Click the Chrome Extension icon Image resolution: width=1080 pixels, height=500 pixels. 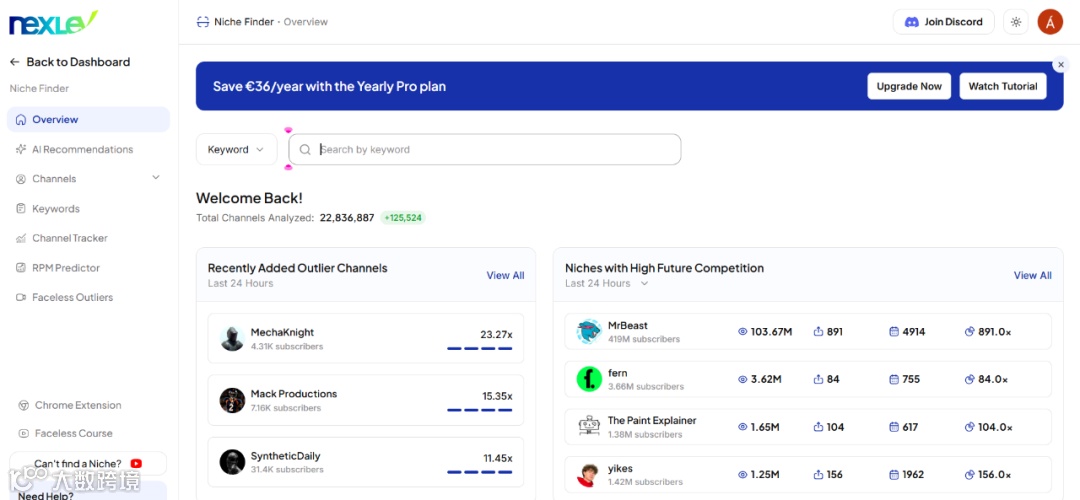[23, 406]
